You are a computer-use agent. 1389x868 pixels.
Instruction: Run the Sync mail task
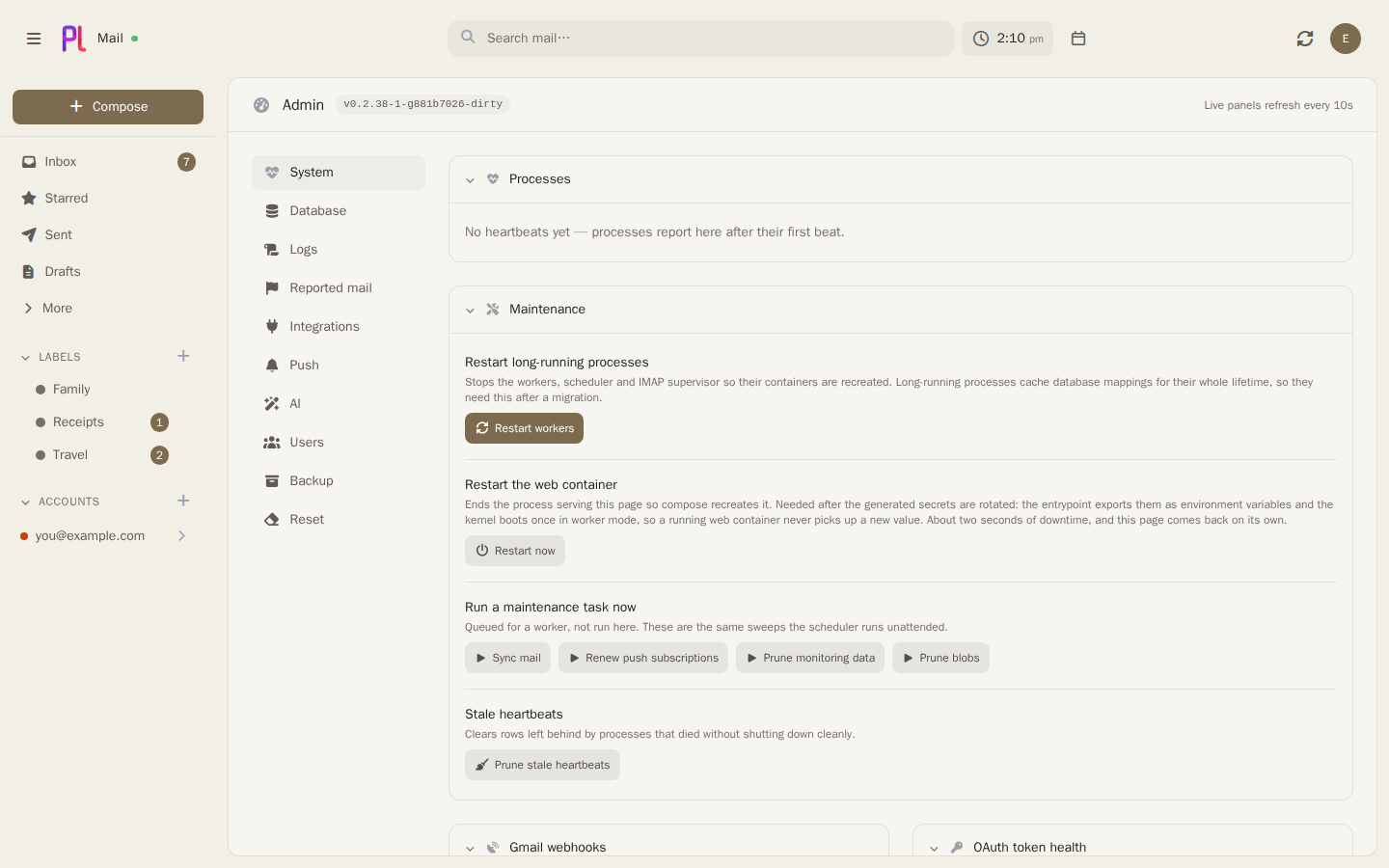tap(507, 658)
